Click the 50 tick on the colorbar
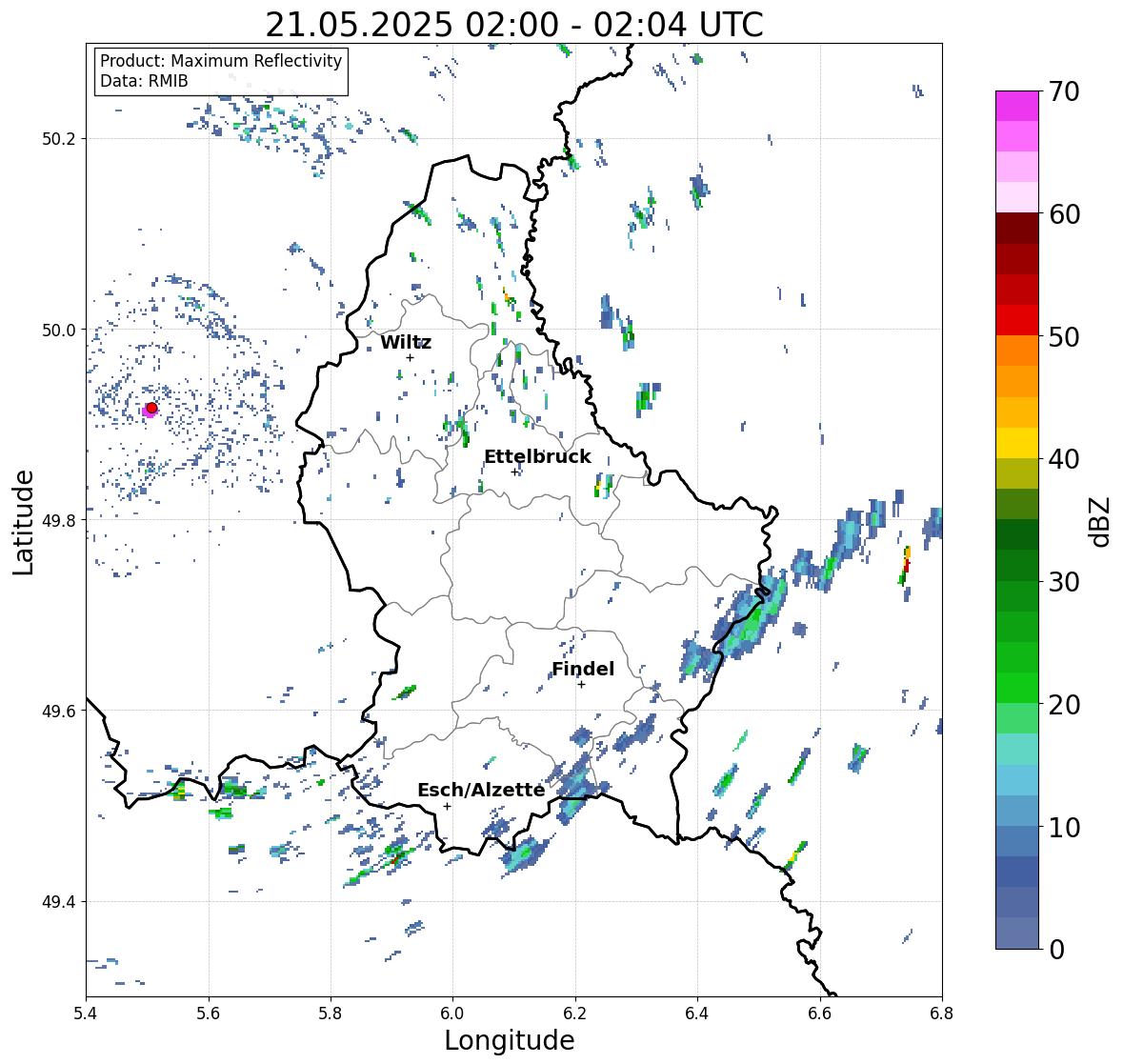The height and width of the screenshot is (1064, 1123). 1064,336
